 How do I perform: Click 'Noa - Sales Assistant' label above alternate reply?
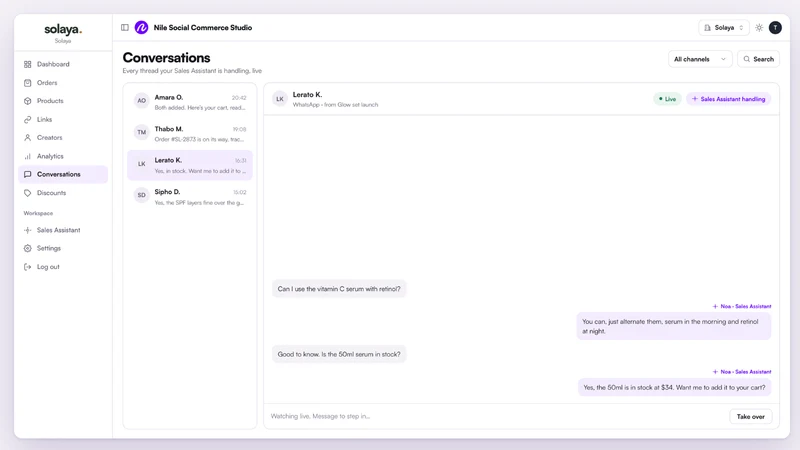point(742,307)
